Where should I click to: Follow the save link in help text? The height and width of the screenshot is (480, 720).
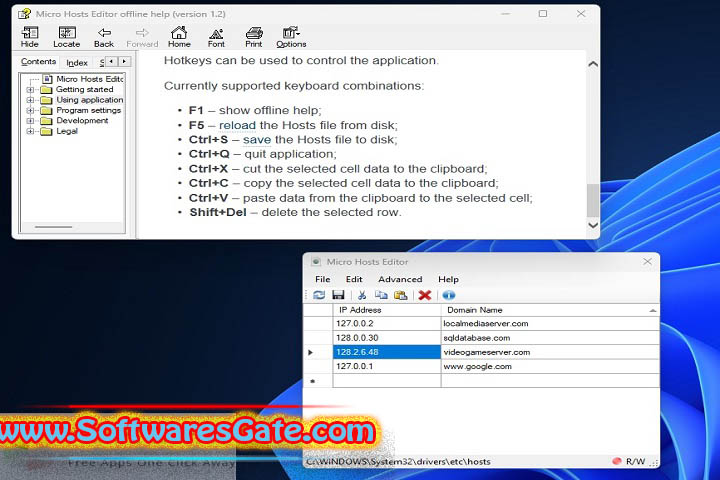(x=257, y=140)
